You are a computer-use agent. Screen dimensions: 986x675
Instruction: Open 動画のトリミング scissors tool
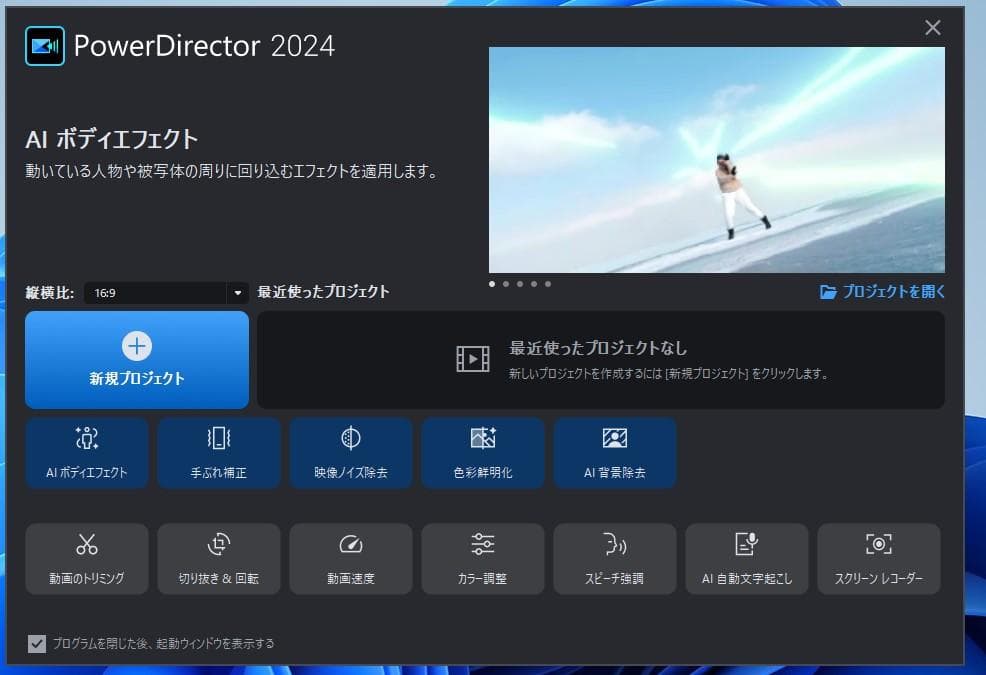(87, 558)
